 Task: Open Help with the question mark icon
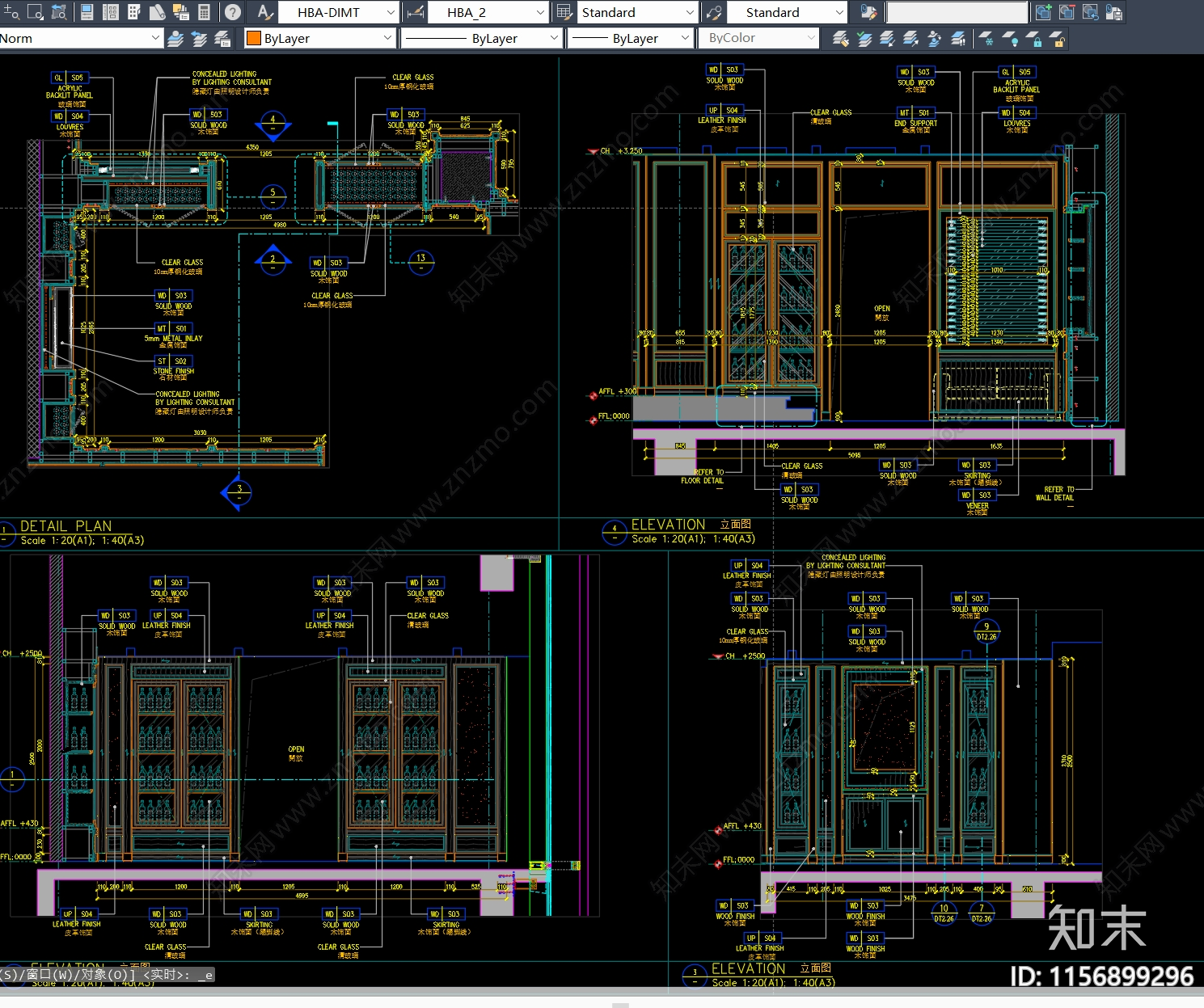232,12
